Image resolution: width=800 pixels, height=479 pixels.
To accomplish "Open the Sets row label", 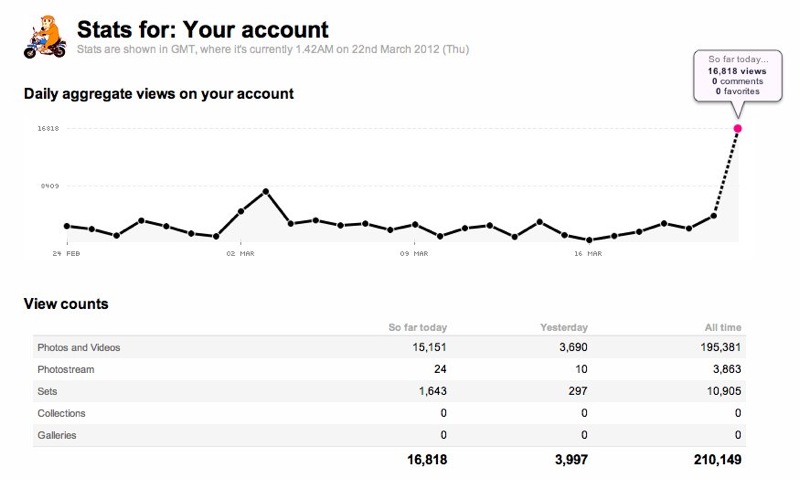I will pos(46,391).
